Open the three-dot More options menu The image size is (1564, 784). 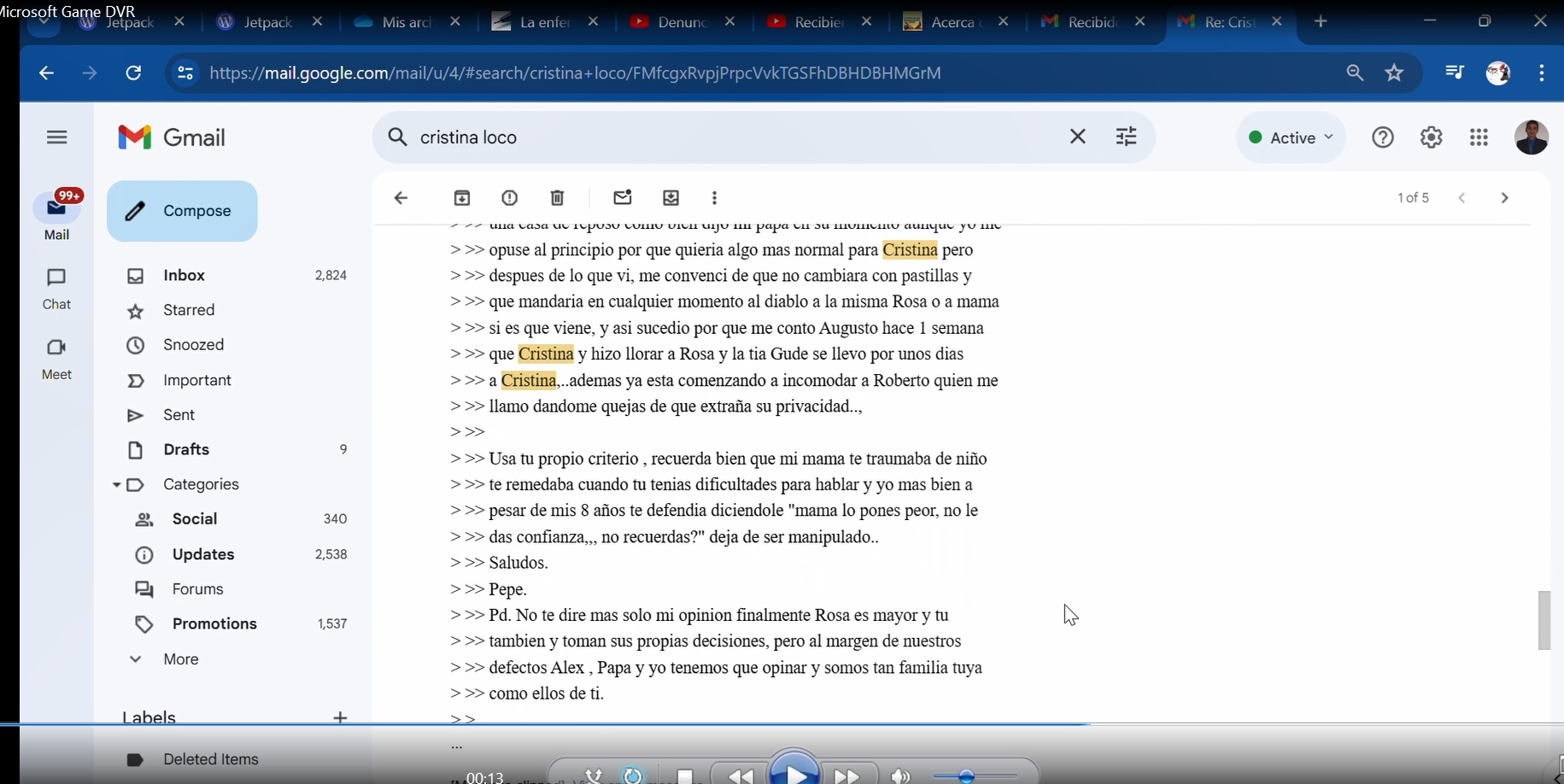pyautogui.click(x=715, y=198)
